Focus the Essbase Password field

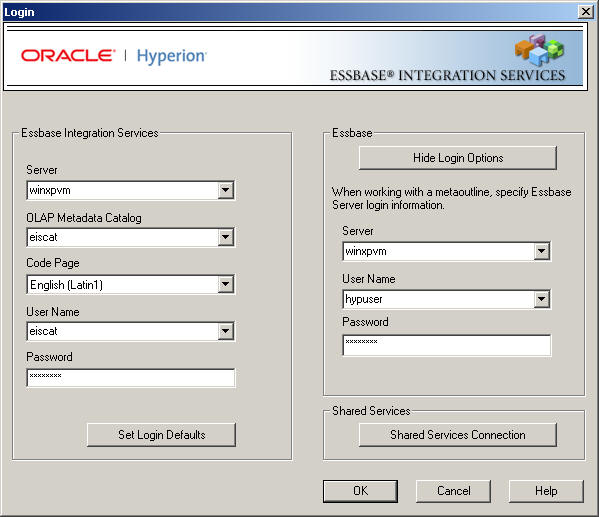tap(447, 345)
